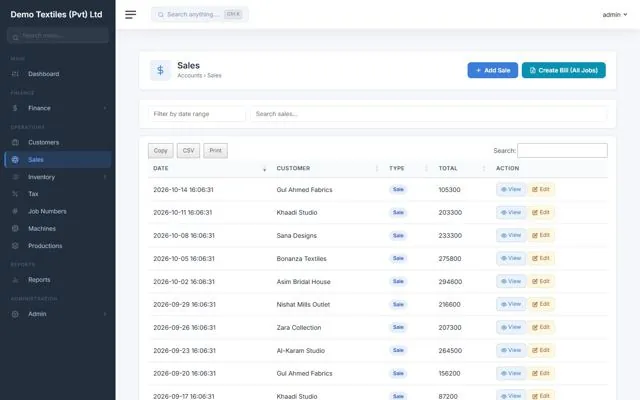640x400 pixels.
Task: View the Asim Bridal House sale
Action: click(x=511, y=281)
